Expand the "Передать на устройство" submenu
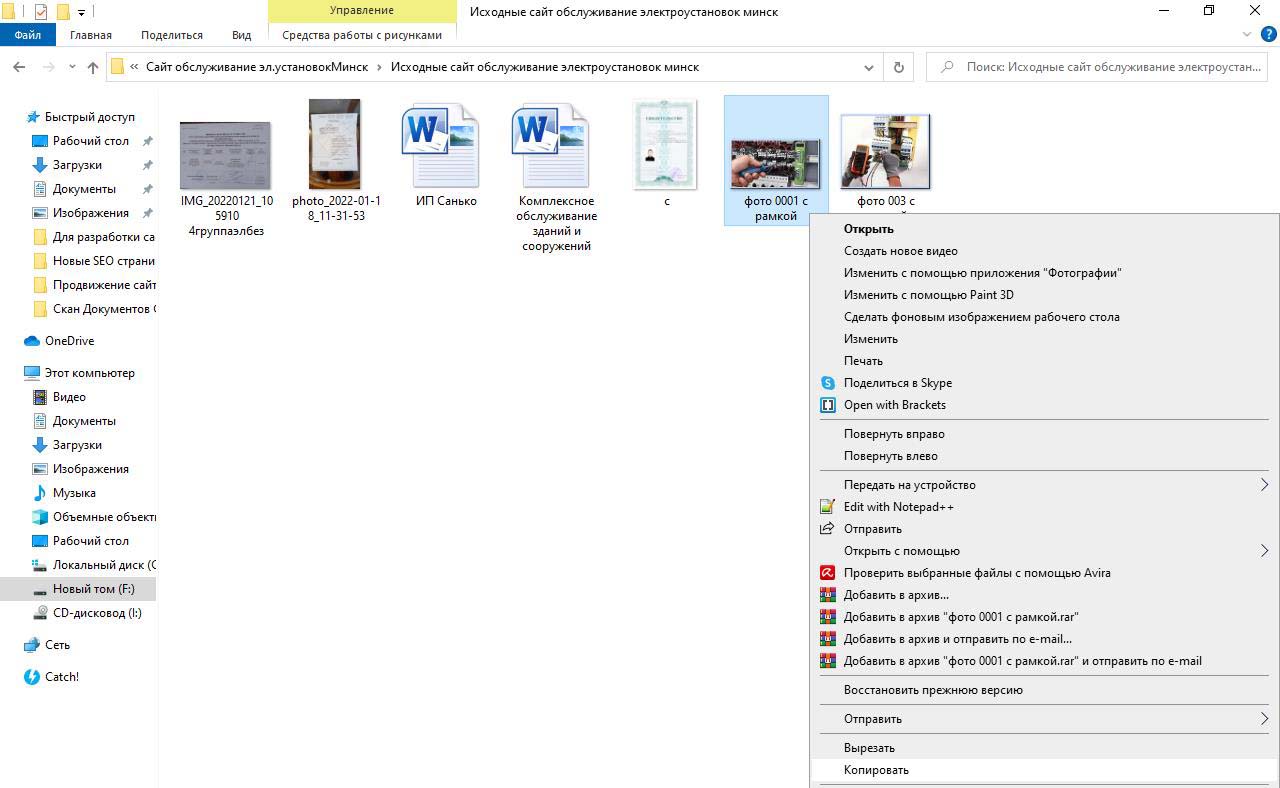 [x=1263, y=485]
